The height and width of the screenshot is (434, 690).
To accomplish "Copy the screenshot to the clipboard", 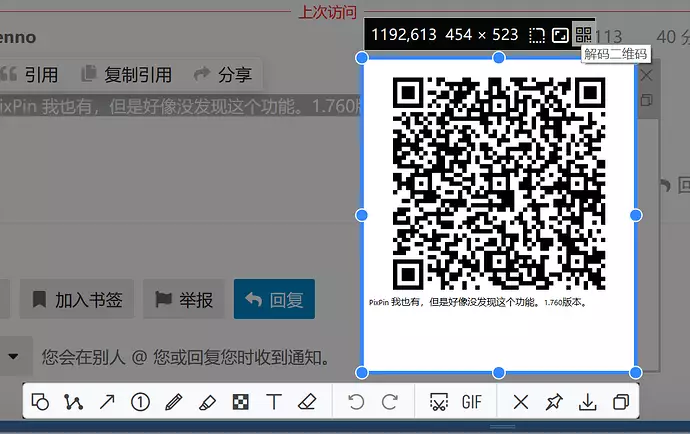I will click(x=621, y=401).
